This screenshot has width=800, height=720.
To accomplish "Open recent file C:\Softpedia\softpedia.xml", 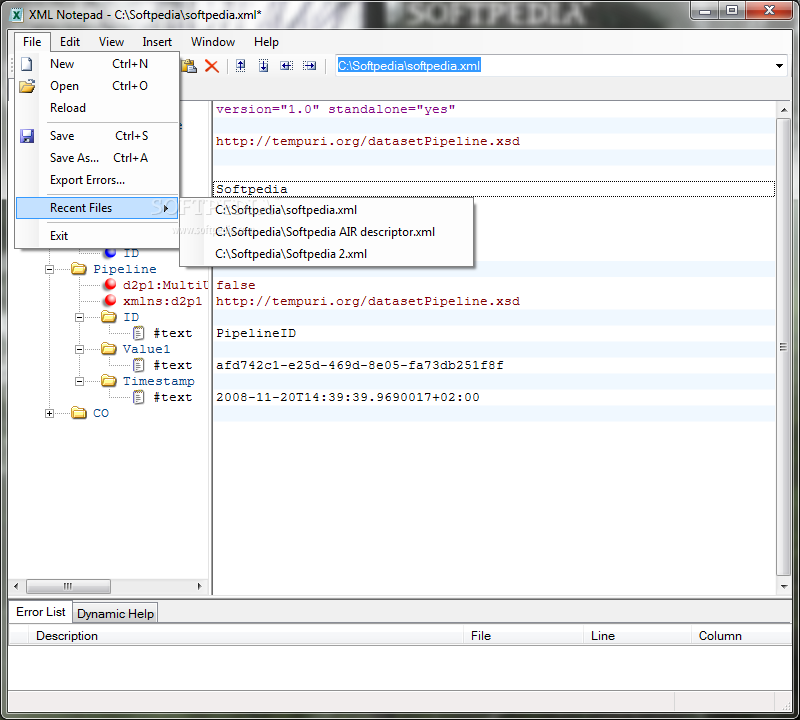I will pos(327,210).
